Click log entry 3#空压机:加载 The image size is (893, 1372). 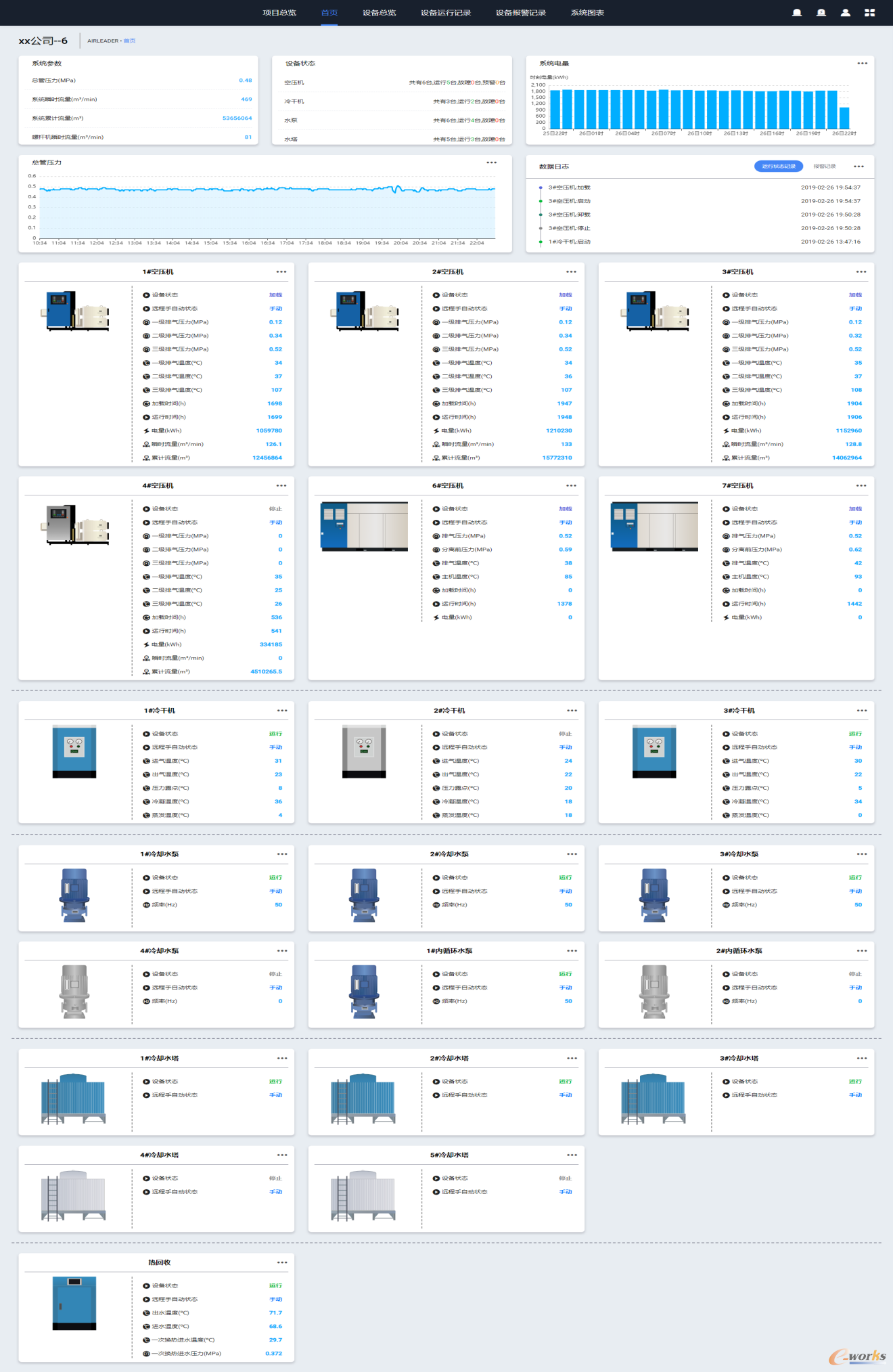coord(570,187)
